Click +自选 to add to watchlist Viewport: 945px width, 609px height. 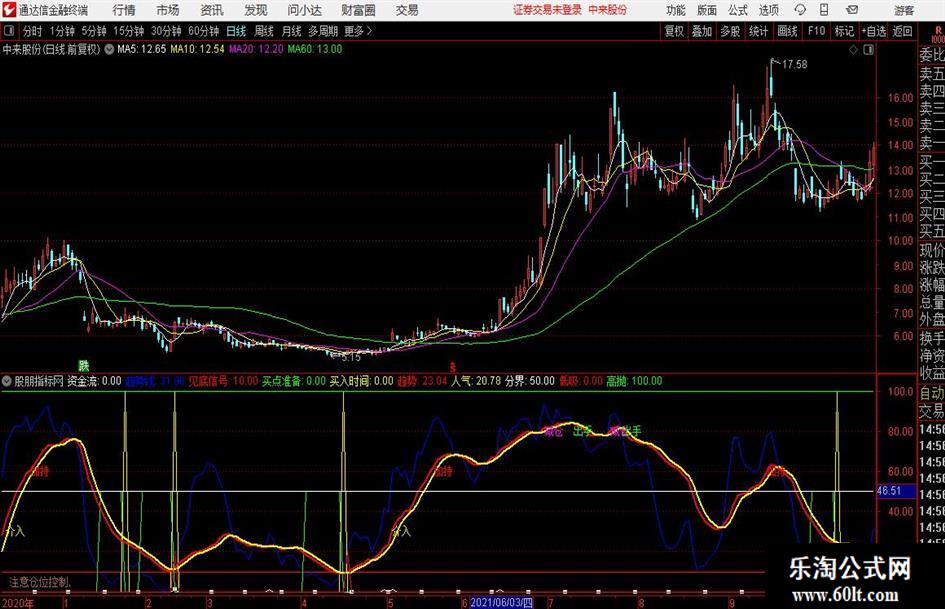point(873,31)
